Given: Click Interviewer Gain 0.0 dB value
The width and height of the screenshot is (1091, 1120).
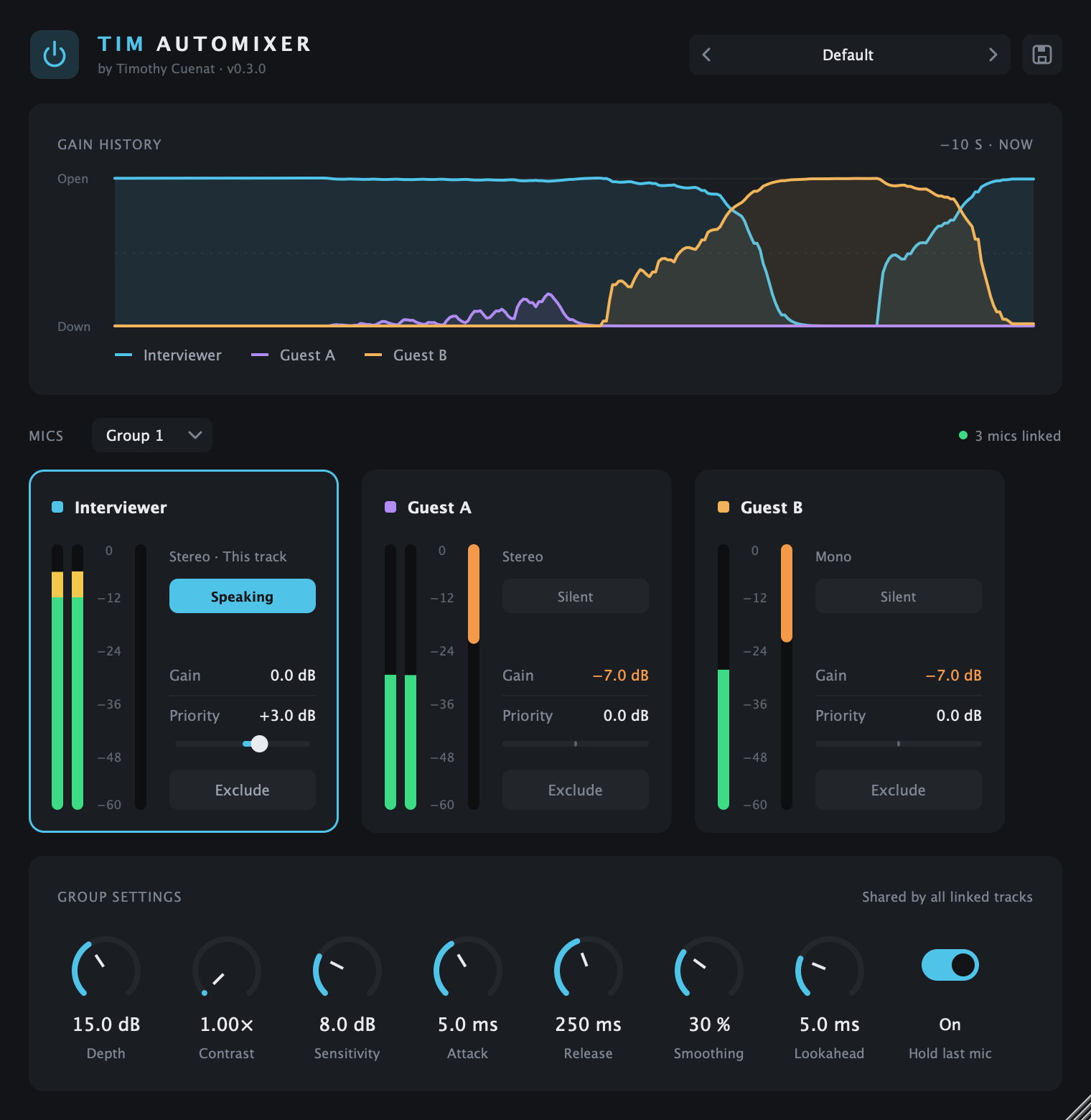Looking at the screenshot, I should pyautogui.click(x=293, y=676).
